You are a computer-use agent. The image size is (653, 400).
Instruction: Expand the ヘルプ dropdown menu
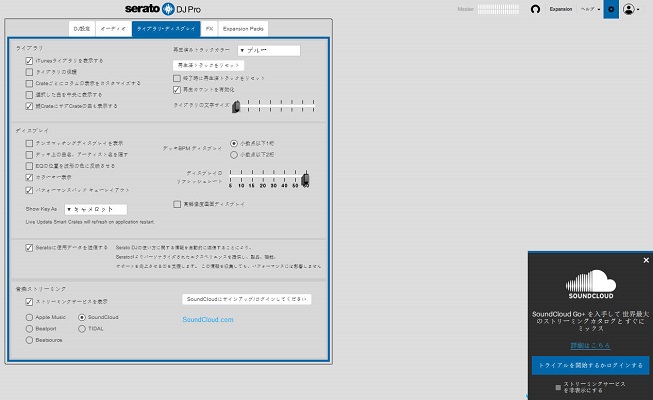591,9
